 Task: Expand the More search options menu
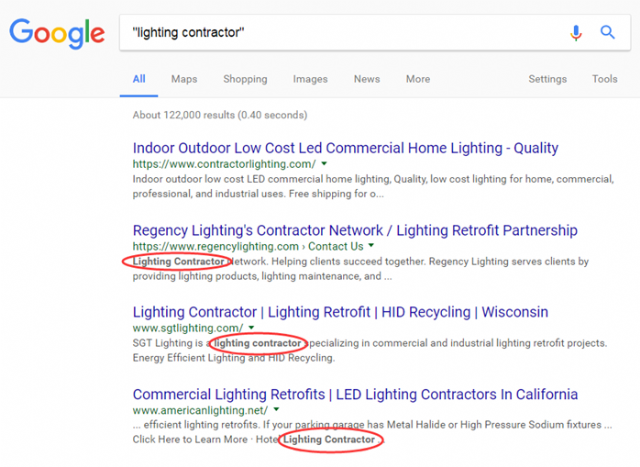[x=418, y=79]
